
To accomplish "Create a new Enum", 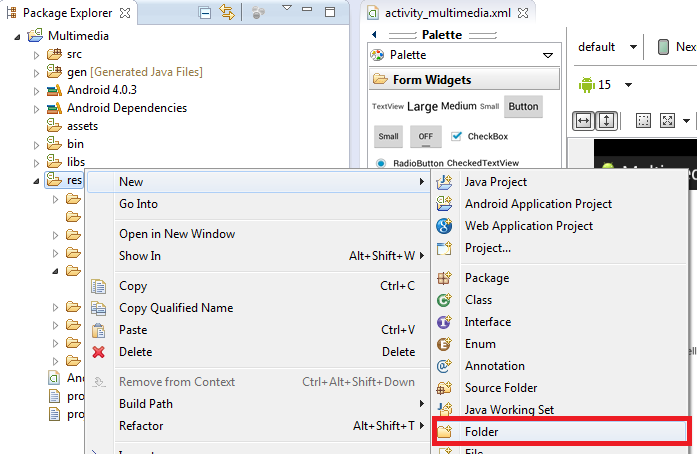I will 560,344.
